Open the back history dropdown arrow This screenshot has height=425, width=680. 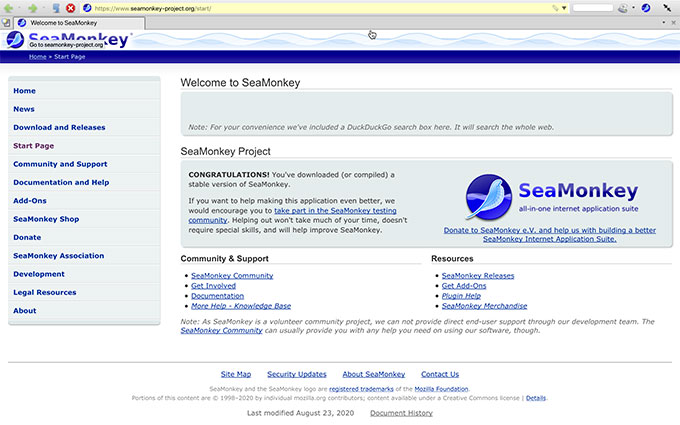(19, 8)
